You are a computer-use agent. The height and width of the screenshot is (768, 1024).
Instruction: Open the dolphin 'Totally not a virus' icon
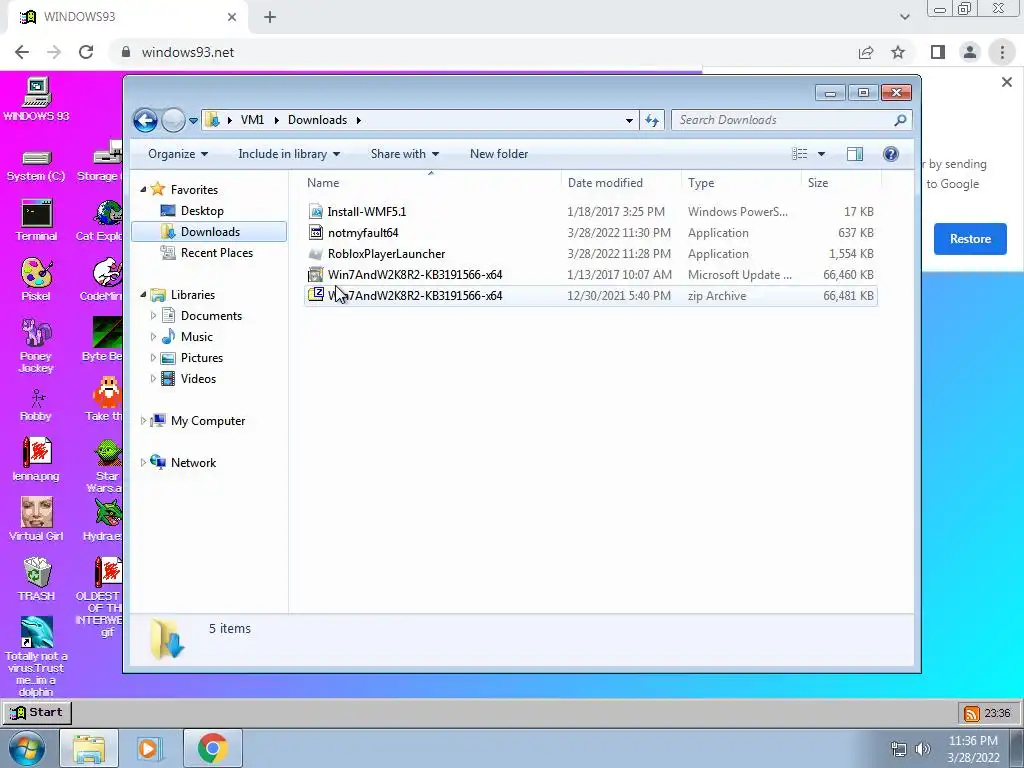coord(36,657)
